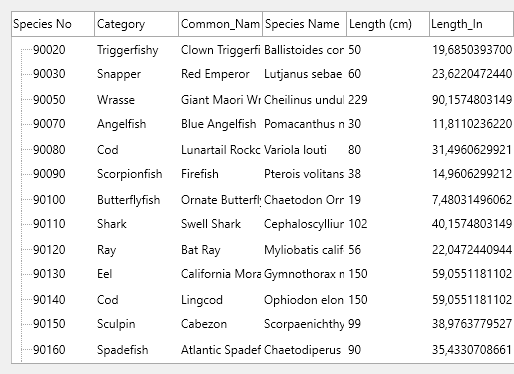The width and height of the screenshot is (514, 374).
Task: Select the Pterois volitans species name cell
Action: [304, 174]
